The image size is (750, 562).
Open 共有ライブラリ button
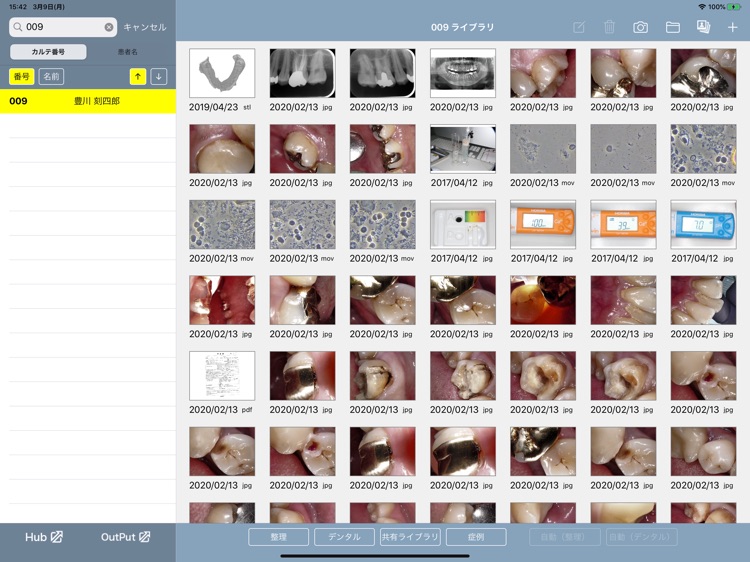(x=410, y=537)
